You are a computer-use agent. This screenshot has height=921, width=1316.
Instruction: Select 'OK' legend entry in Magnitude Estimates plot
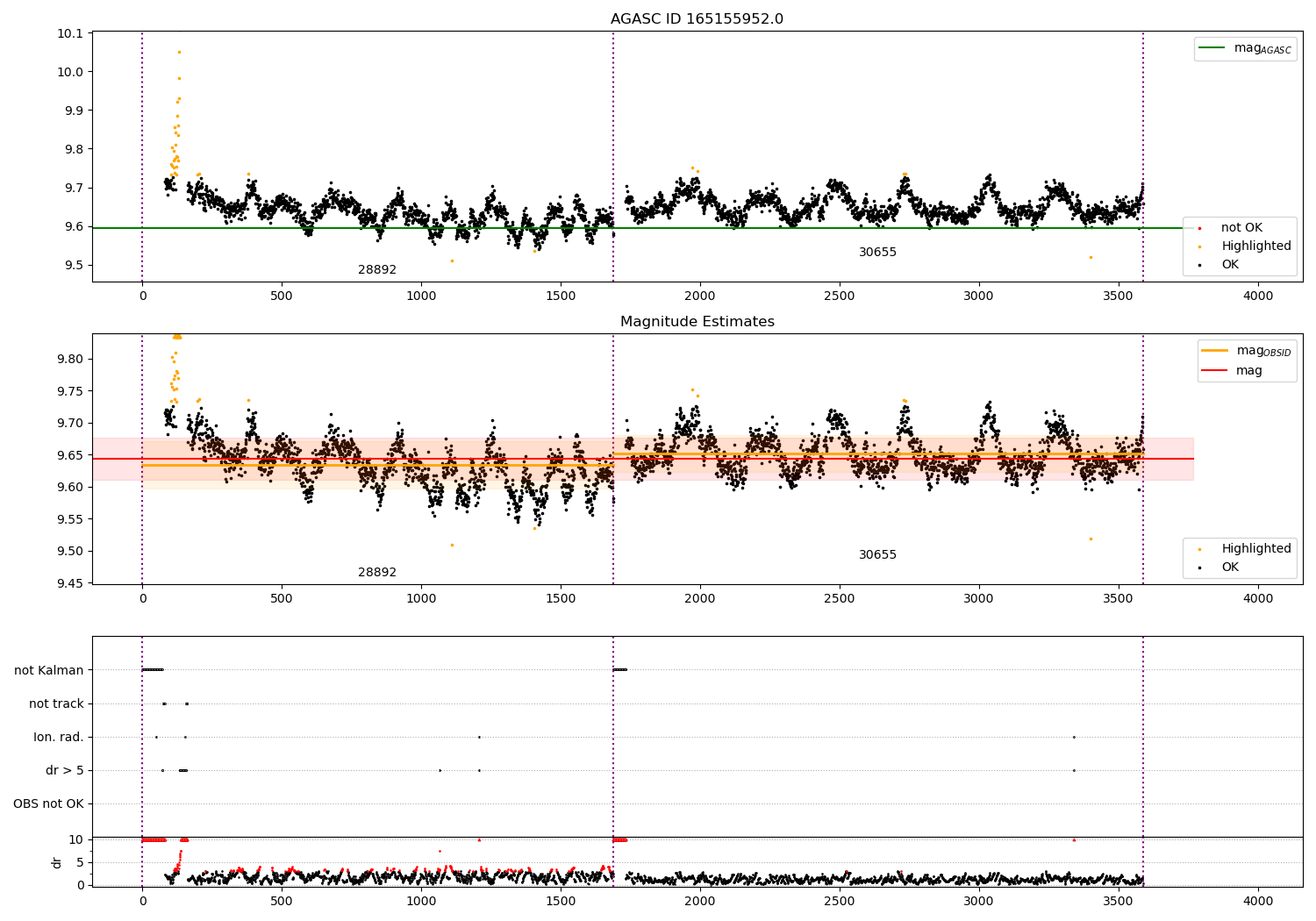[1230, 568]
